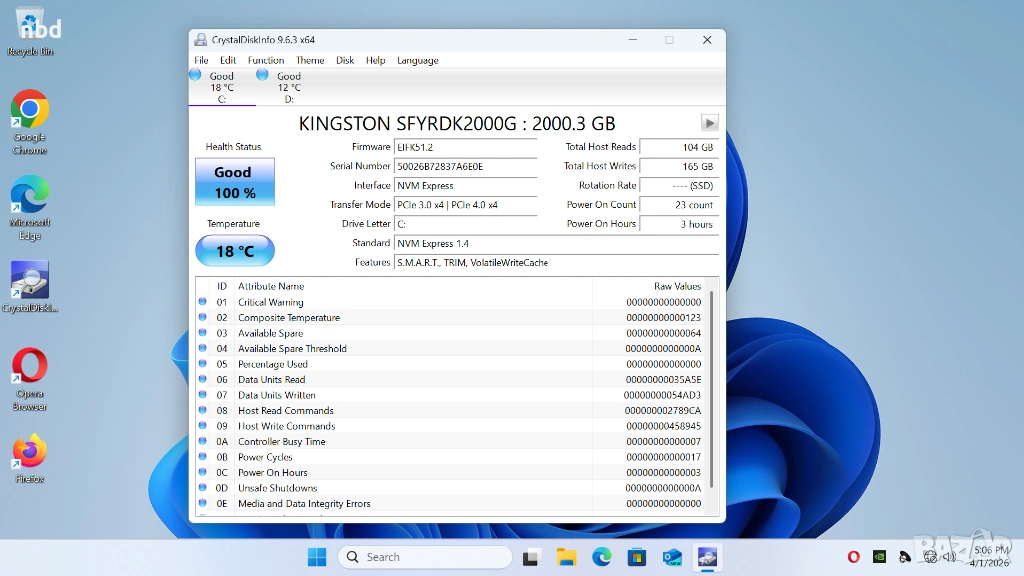Click the 18 °C temperature indicator

pos(234,251)
